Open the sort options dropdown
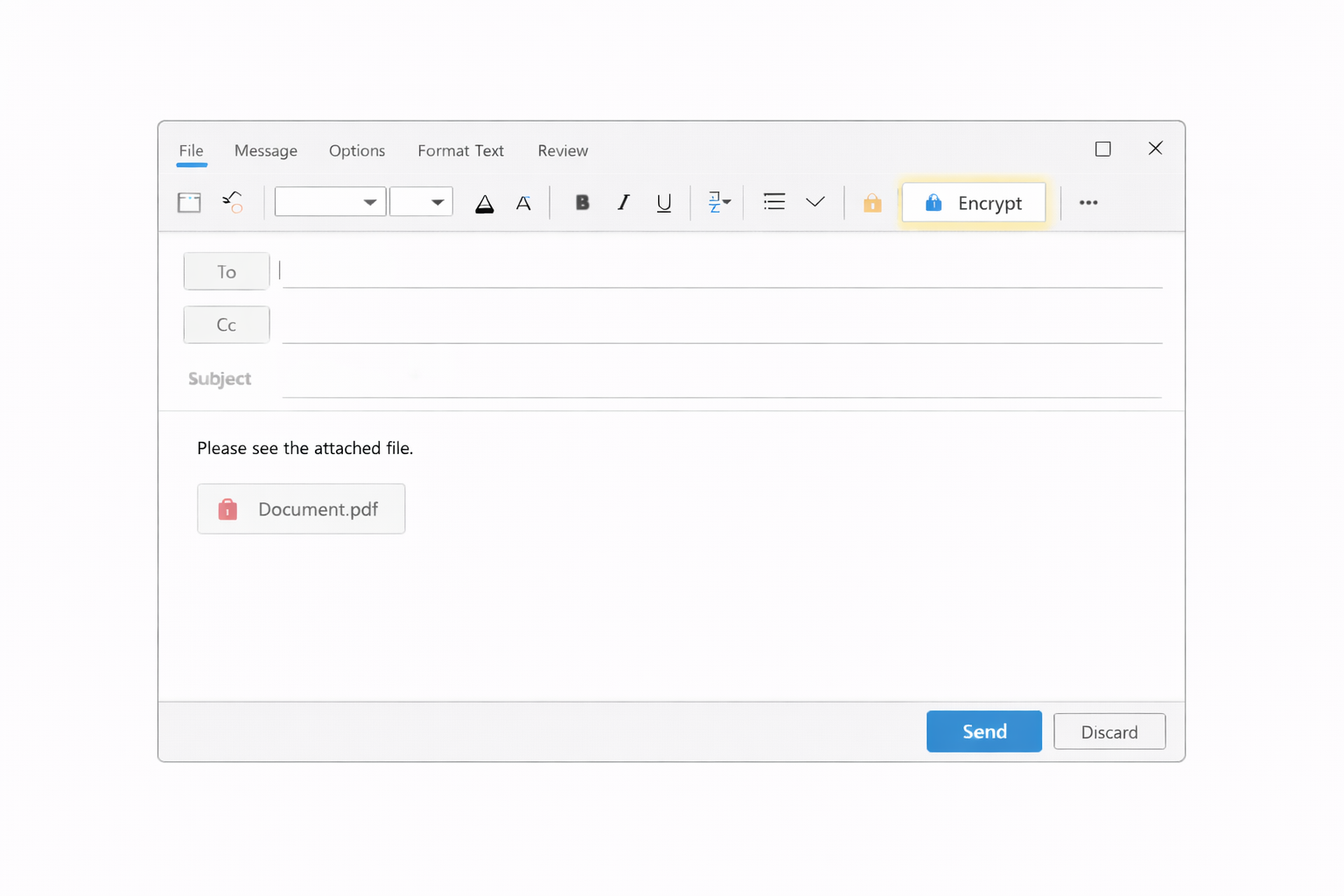The height and width of the screenshot is (896, 1344). (x=718, y=203)
